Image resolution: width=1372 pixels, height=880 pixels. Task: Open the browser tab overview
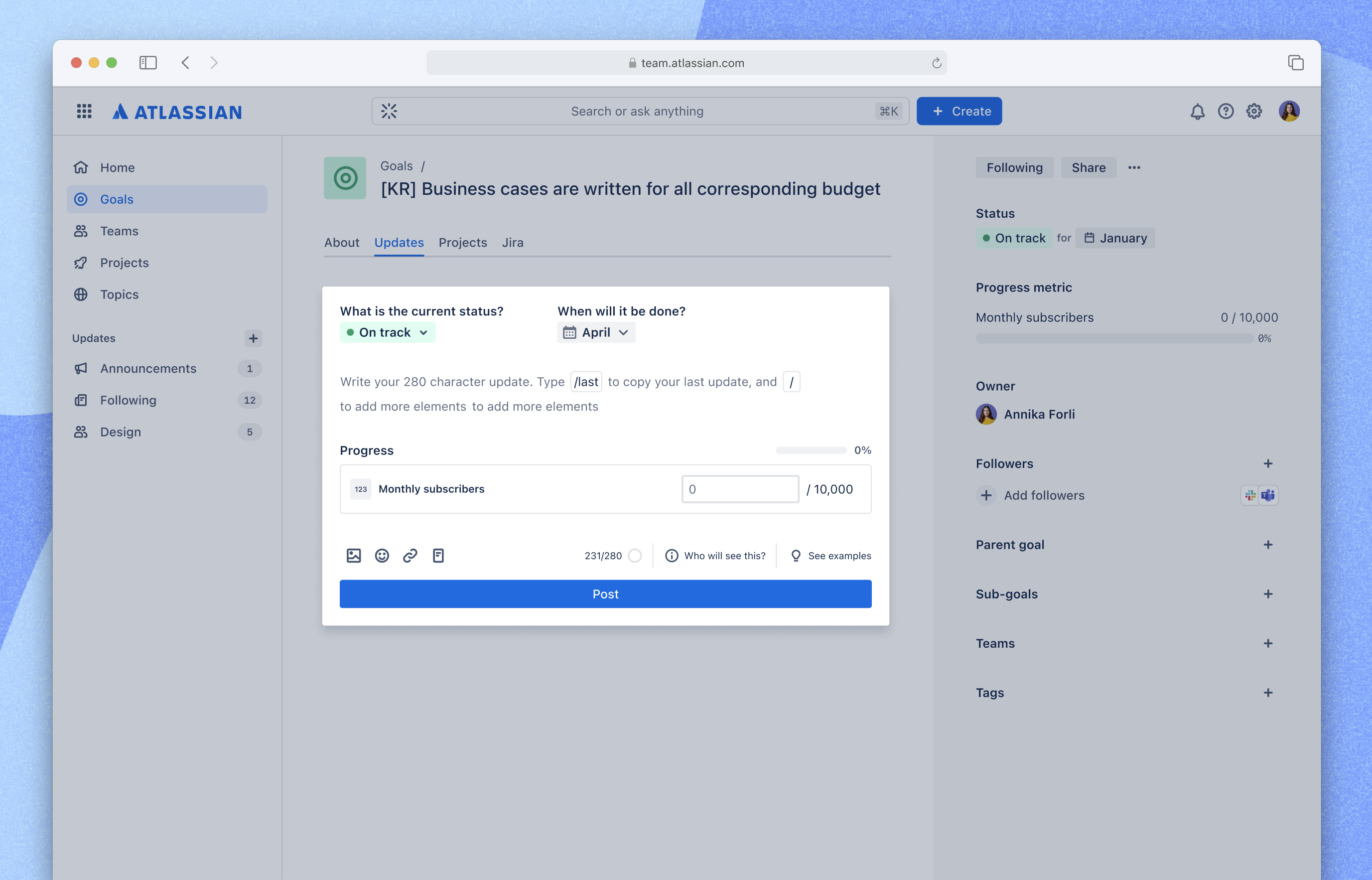1295,63
